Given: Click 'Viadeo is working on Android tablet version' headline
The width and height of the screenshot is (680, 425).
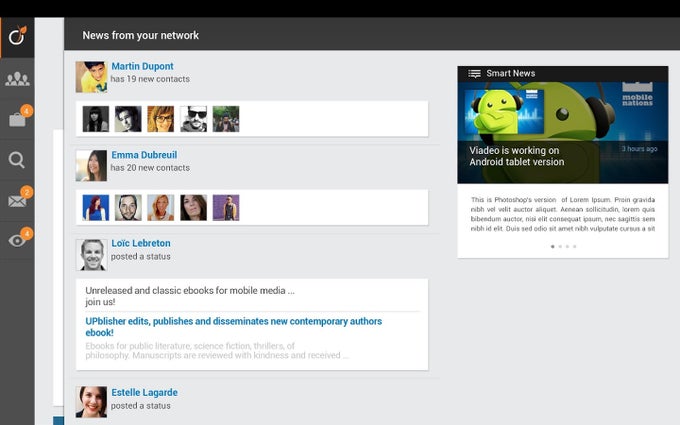Looking at the screenshot, I should (x=517, y=156).
